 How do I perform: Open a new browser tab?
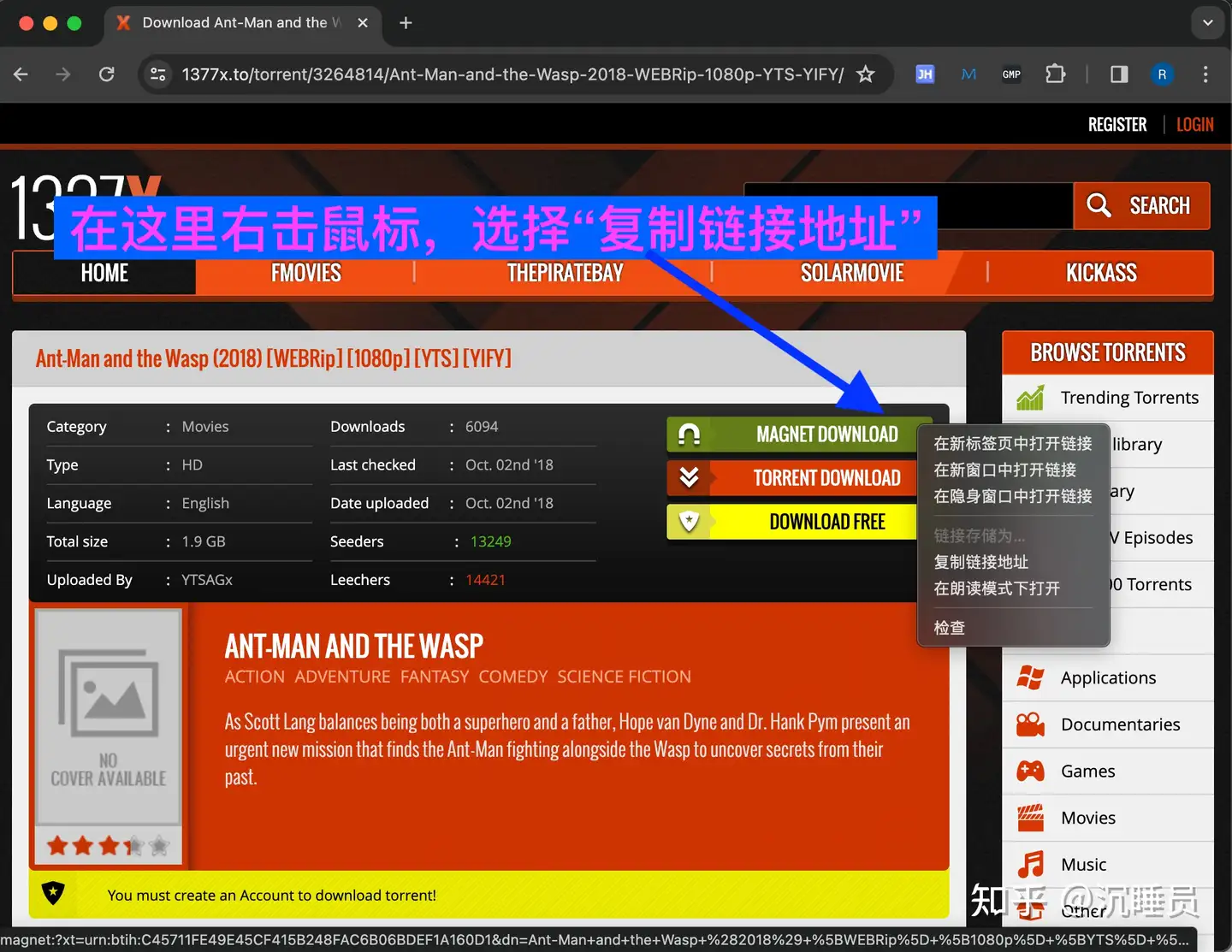click(x=406, y=23)
